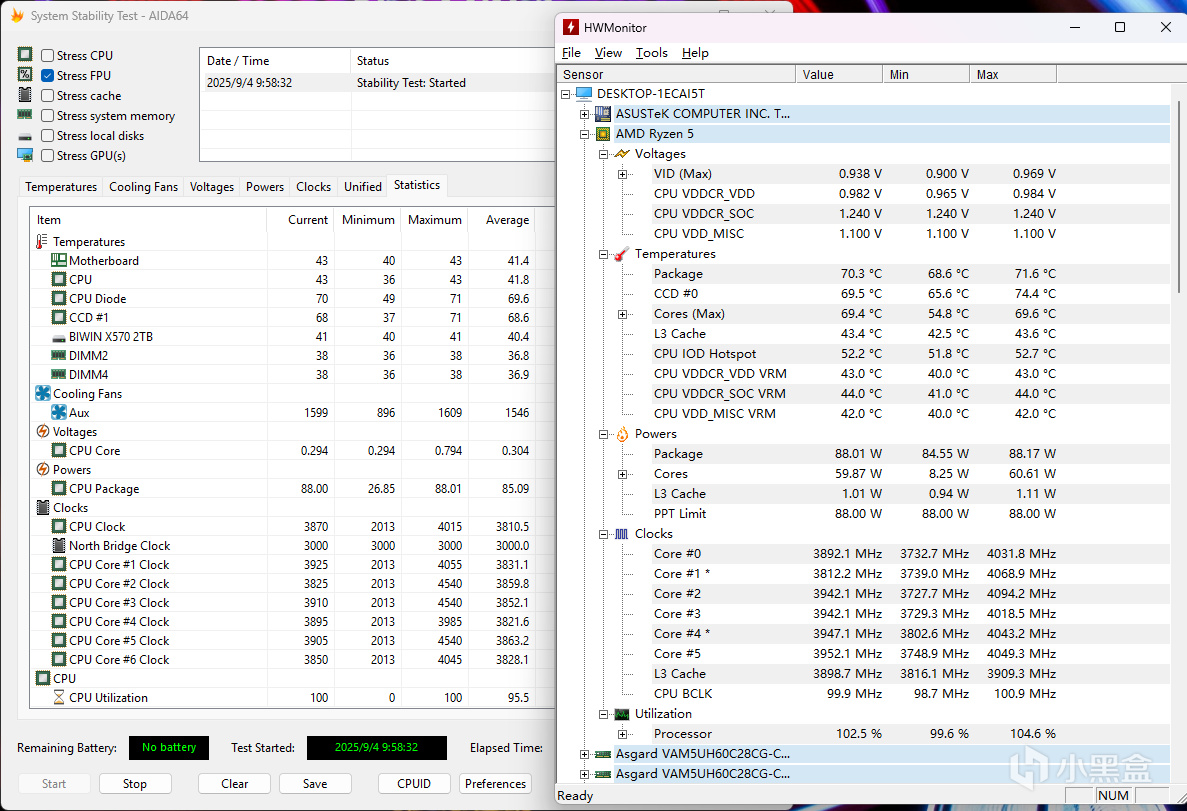
Task: Expand the VID (Max) voltage entry
Action: (622, 174)
